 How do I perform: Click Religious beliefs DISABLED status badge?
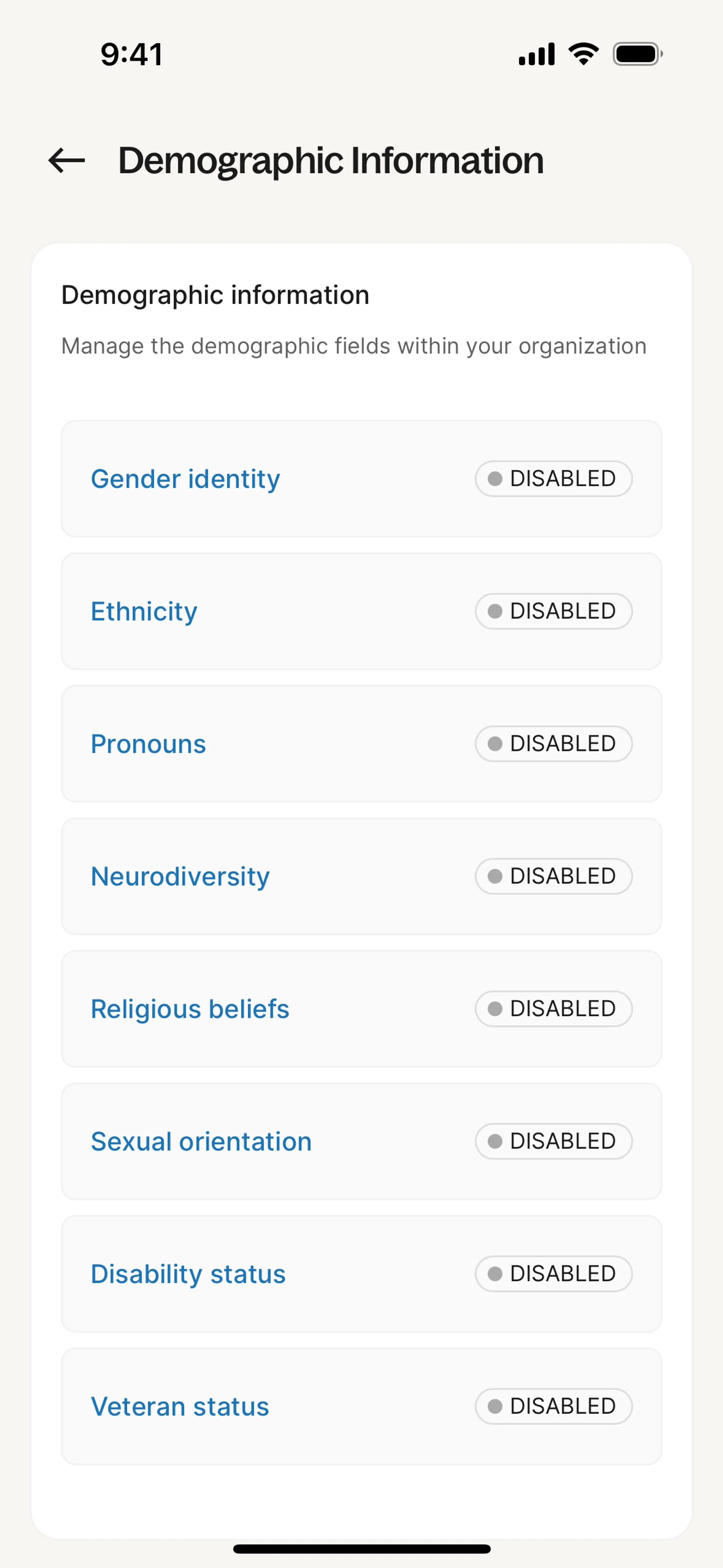pos(553,1009)
